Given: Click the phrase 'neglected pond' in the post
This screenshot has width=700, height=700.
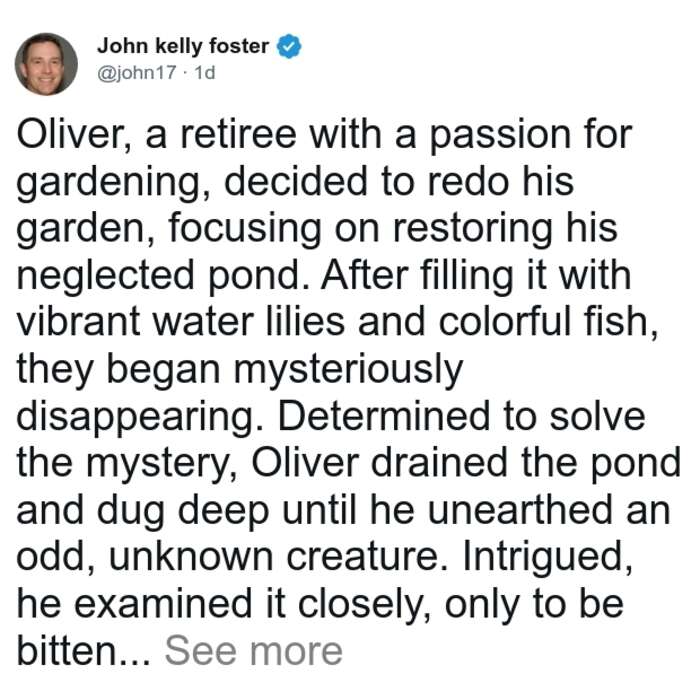Looking at the screenshot, I should pos(164,276).
